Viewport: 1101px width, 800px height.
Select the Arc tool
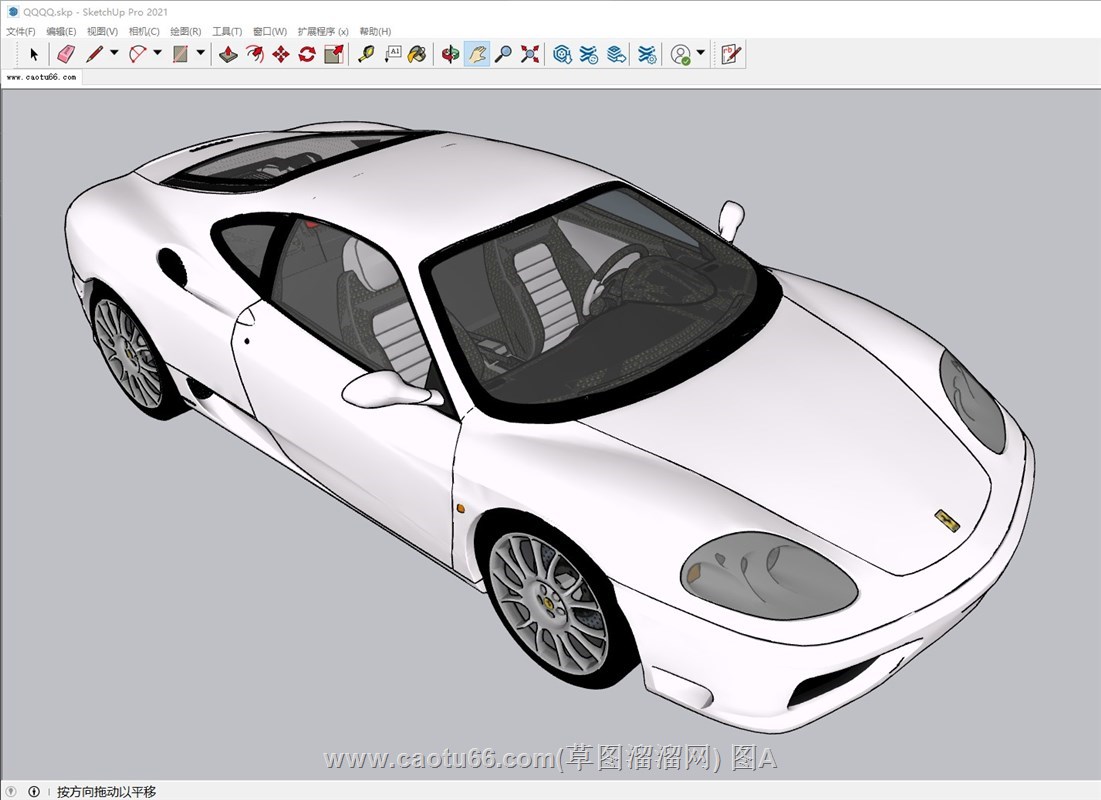[x=138, y=54]
